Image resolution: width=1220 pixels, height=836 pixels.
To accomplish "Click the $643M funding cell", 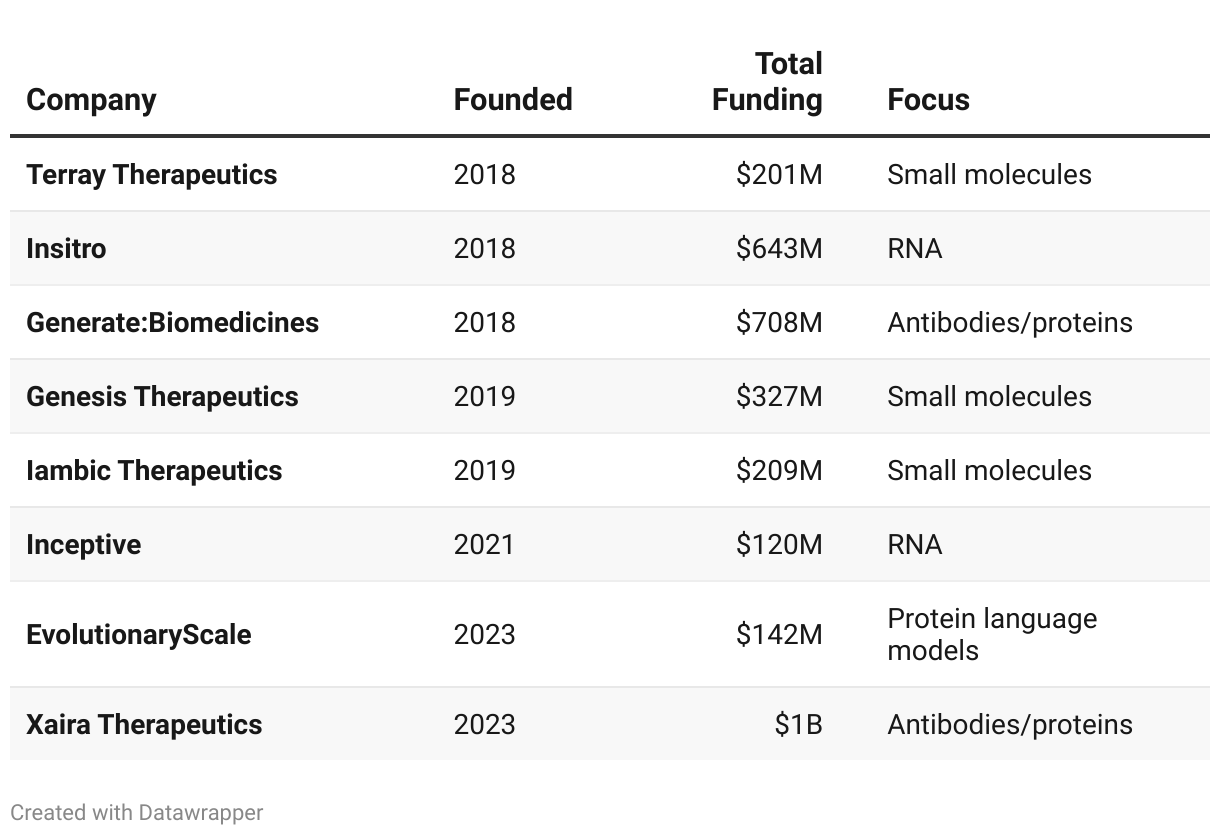I will pyautogui.click(x=779, y=249).
